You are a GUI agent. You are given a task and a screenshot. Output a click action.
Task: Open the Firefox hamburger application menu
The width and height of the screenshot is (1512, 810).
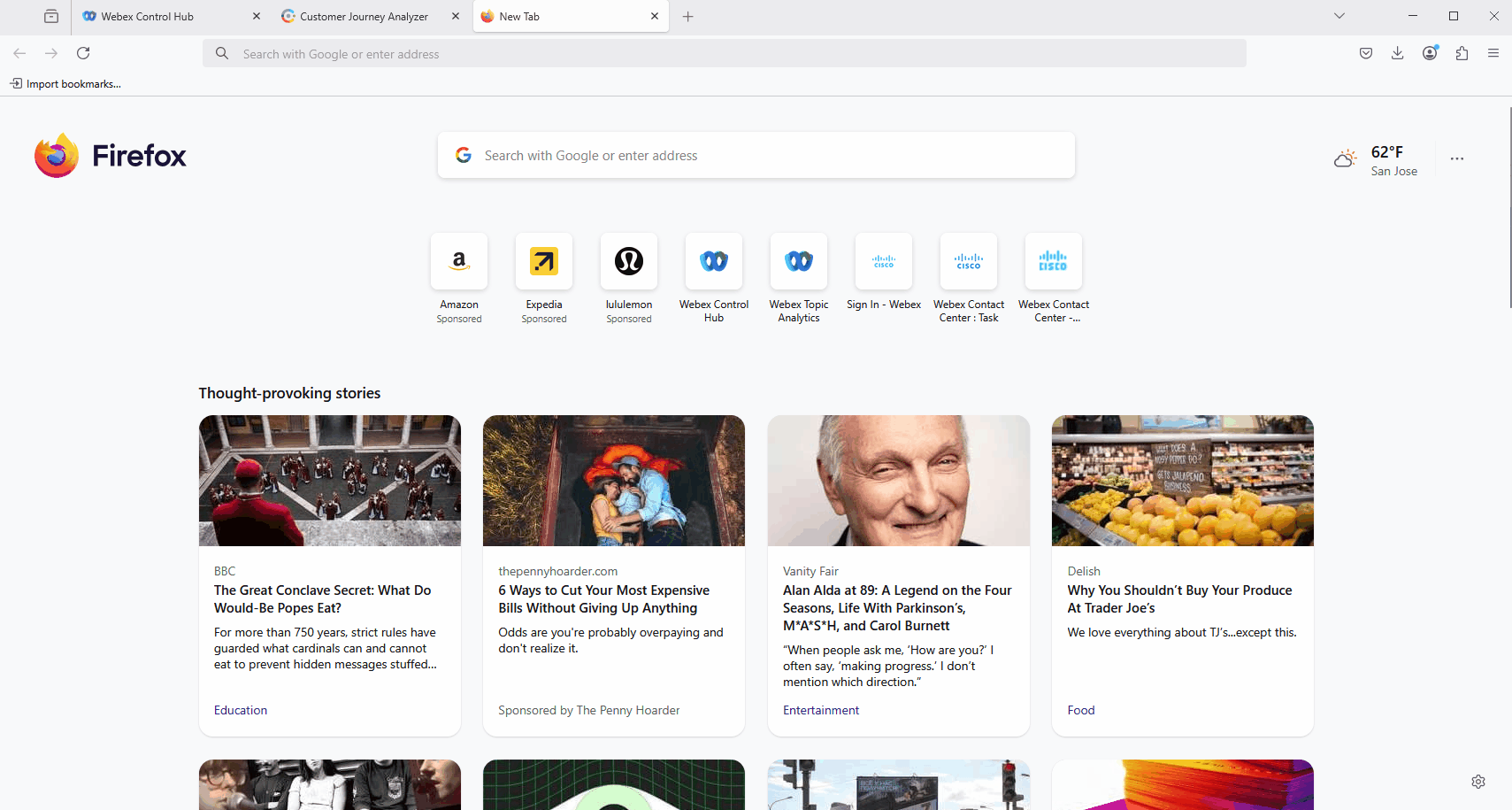click(1493, 53)
